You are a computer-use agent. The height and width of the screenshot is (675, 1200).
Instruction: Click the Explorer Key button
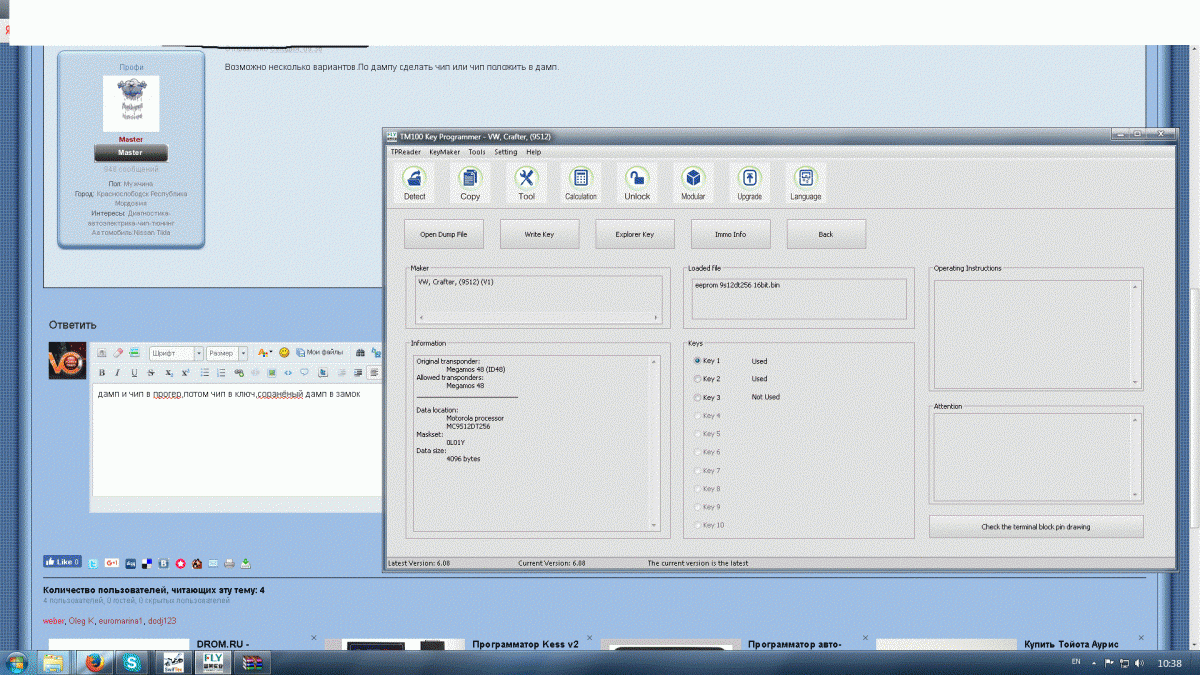coord(635,234)
